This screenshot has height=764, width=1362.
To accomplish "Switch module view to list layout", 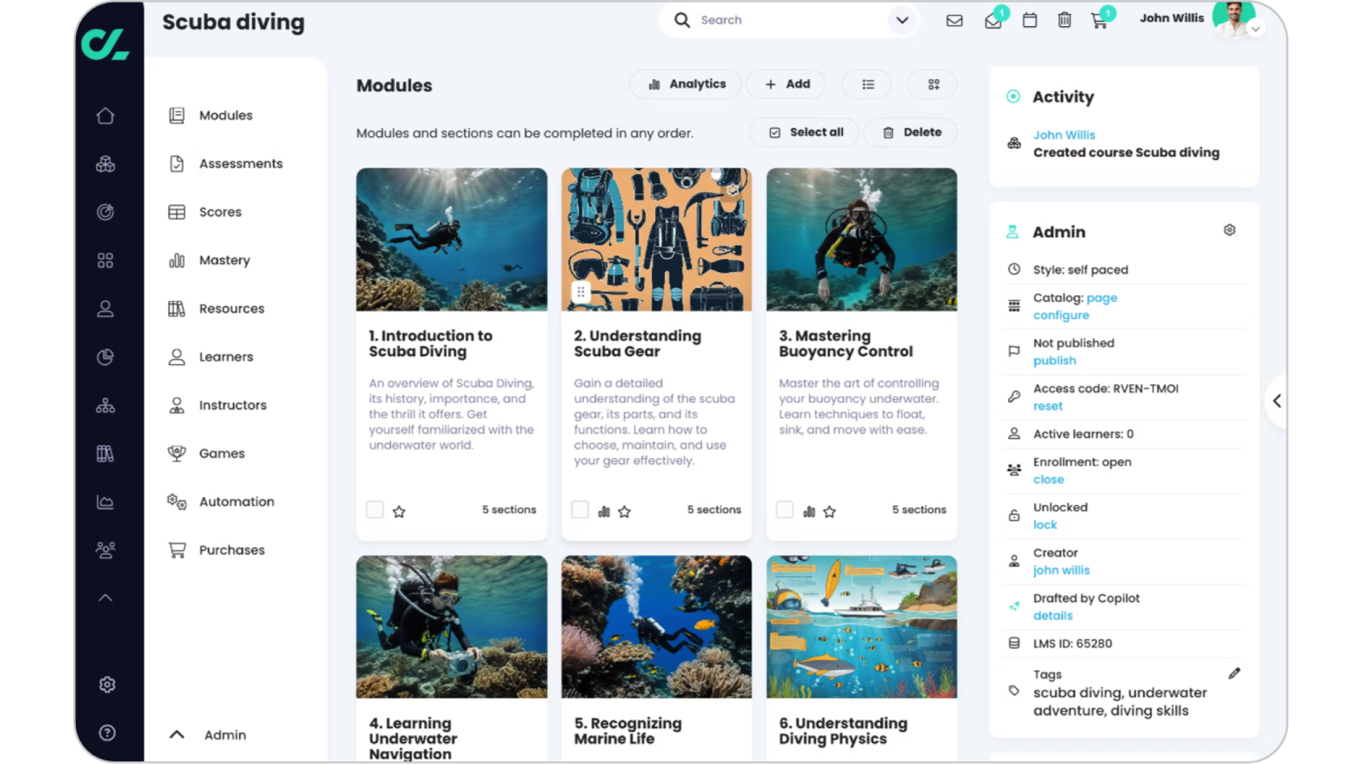I will tap(866, 84).
